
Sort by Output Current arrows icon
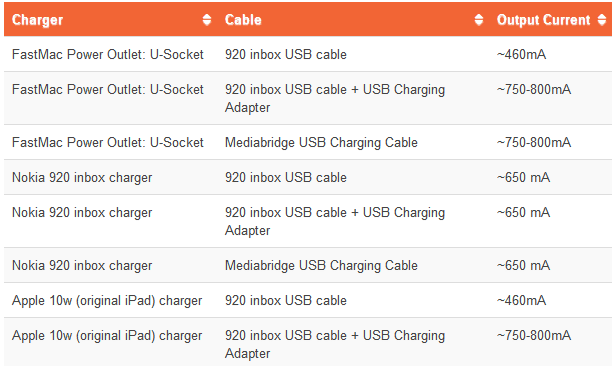[602, 20]
